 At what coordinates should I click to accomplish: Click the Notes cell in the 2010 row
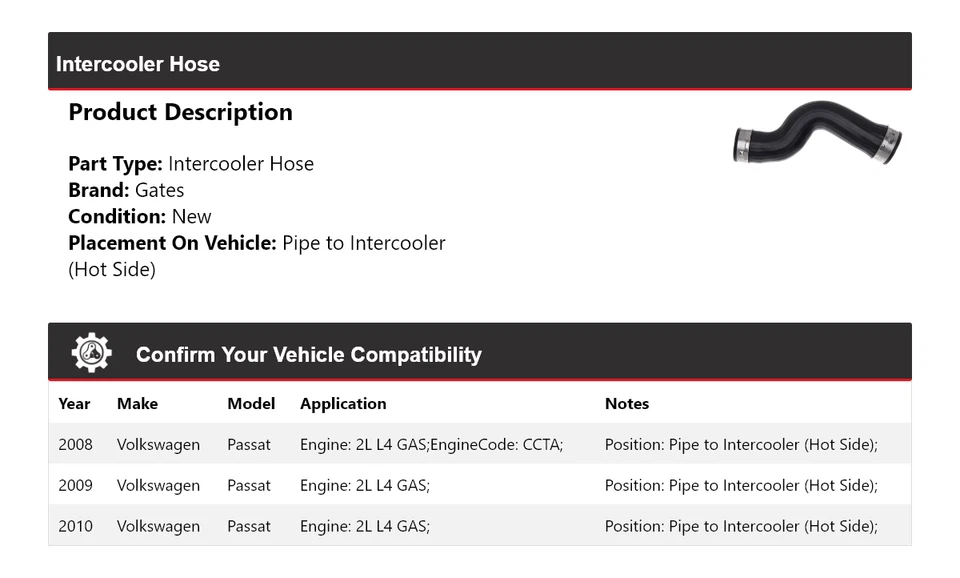pos(741,526)
